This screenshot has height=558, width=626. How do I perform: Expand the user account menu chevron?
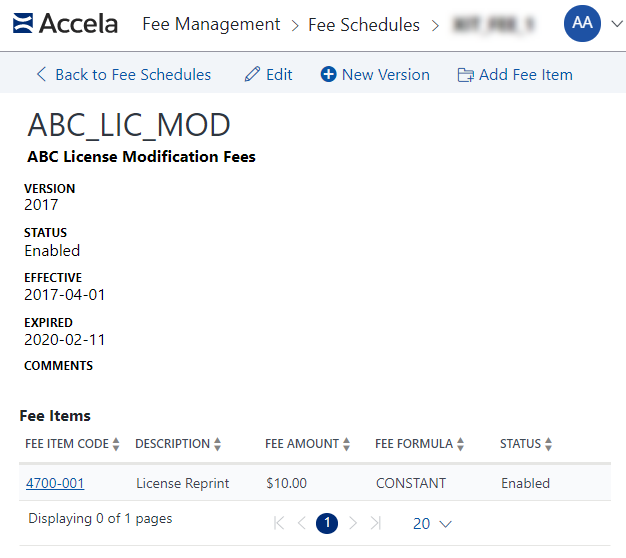click(615, 23)
